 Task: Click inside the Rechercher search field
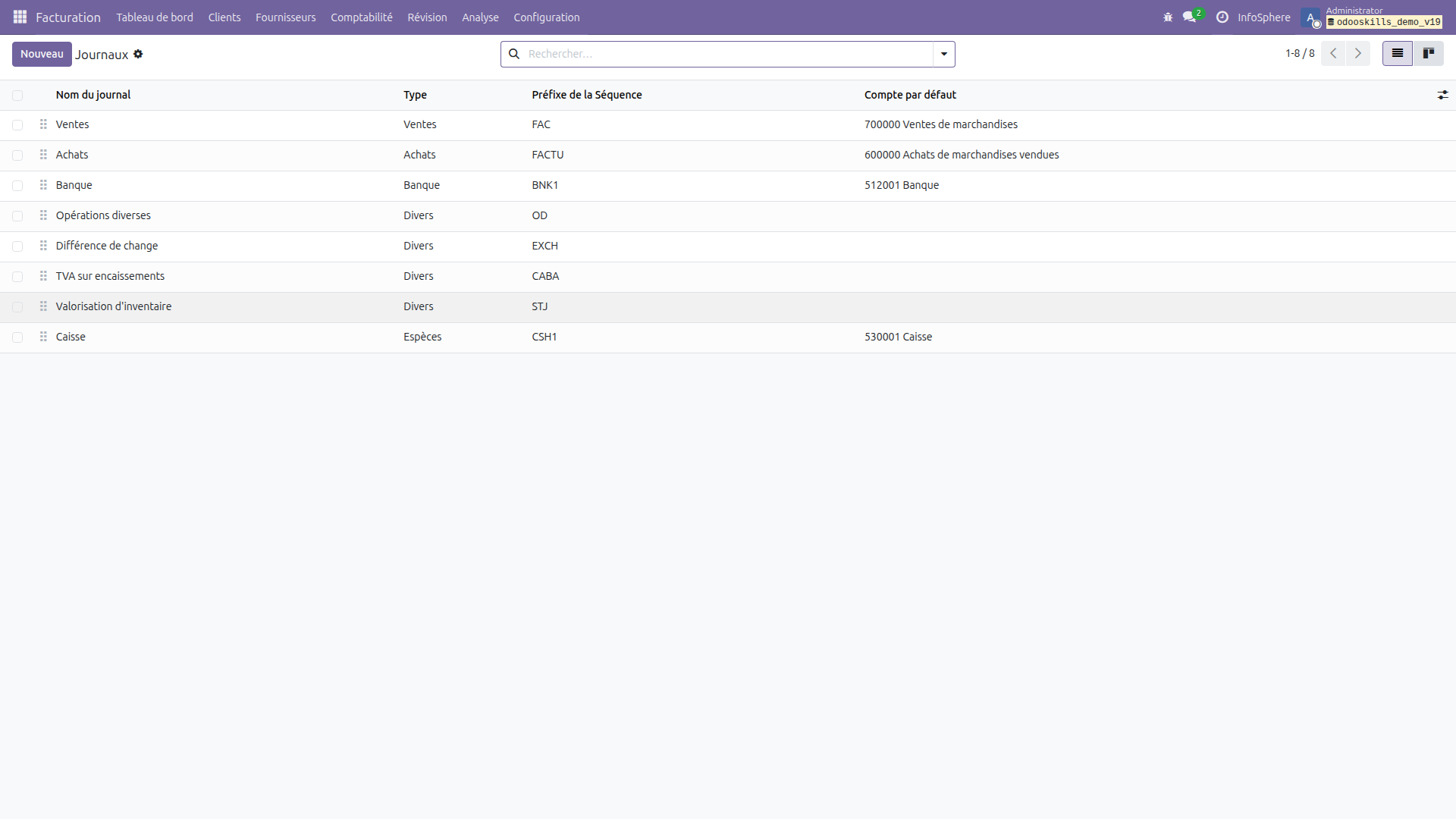click(x=720, y=54)
